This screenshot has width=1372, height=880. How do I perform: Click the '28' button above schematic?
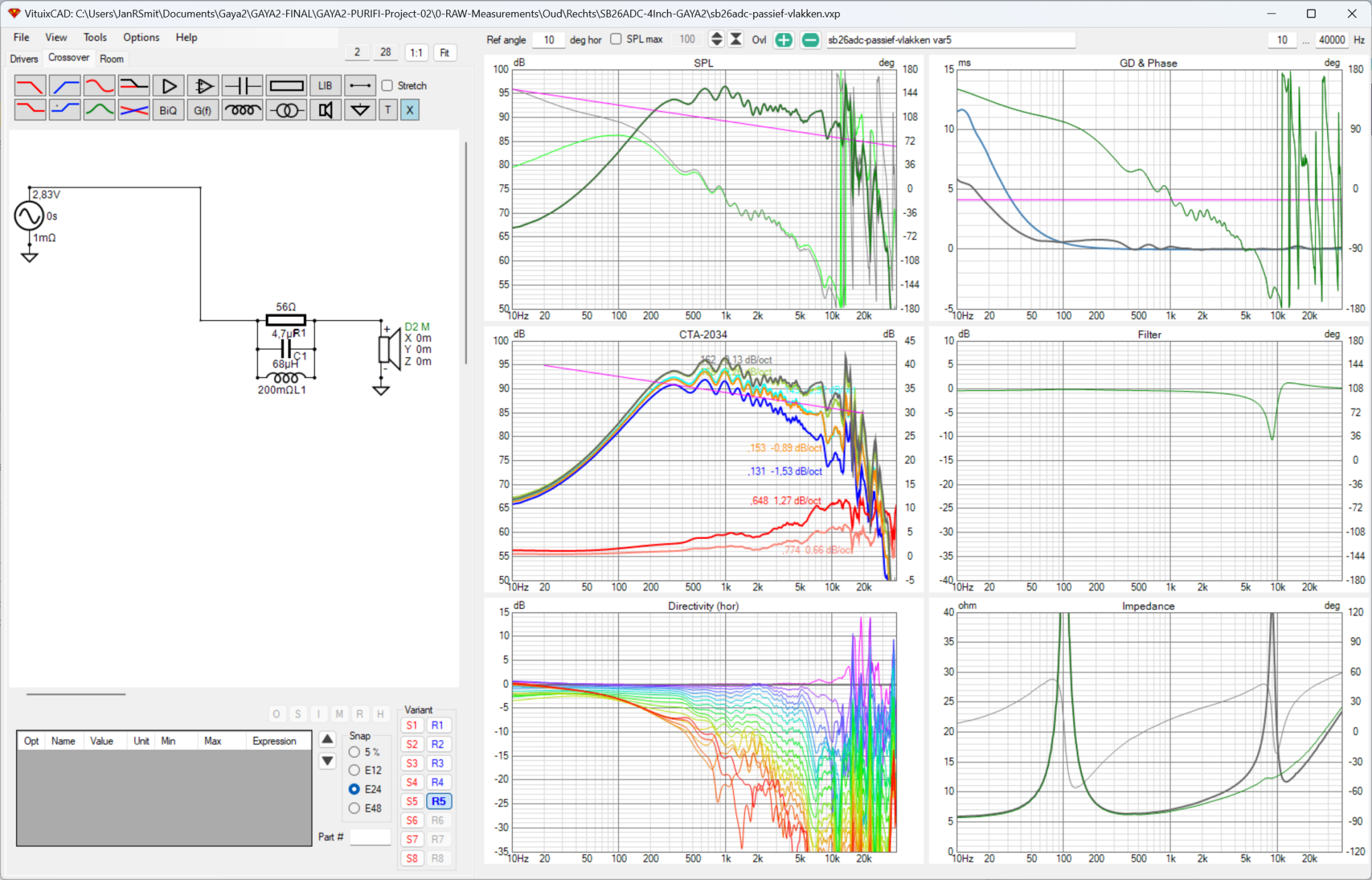(386, 52)
